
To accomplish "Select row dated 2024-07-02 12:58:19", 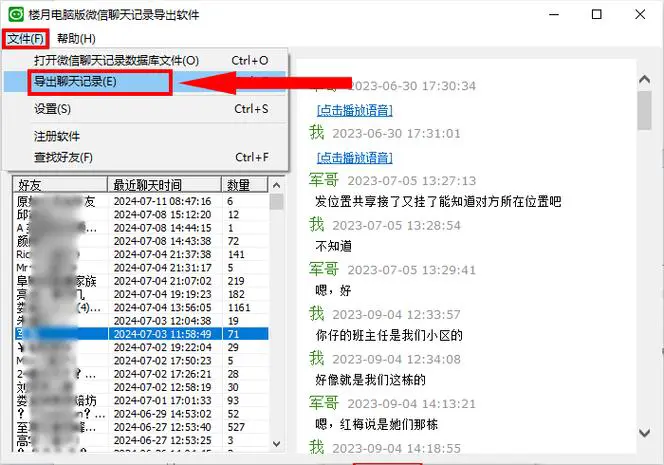I will click(141, 387).
